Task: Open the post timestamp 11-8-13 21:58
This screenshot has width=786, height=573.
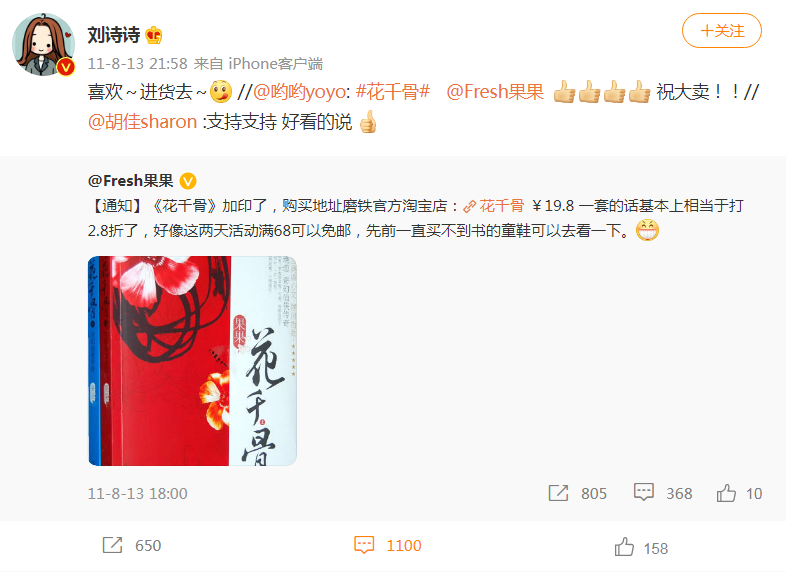Action: (x=137, y=64)
